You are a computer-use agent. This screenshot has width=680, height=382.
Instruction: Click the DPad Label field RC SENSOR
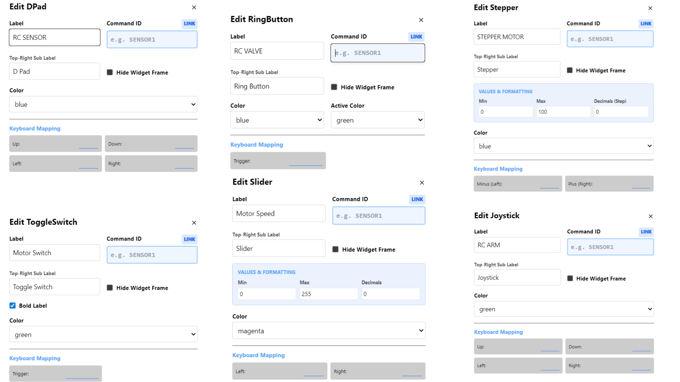(x=55, y=37)
